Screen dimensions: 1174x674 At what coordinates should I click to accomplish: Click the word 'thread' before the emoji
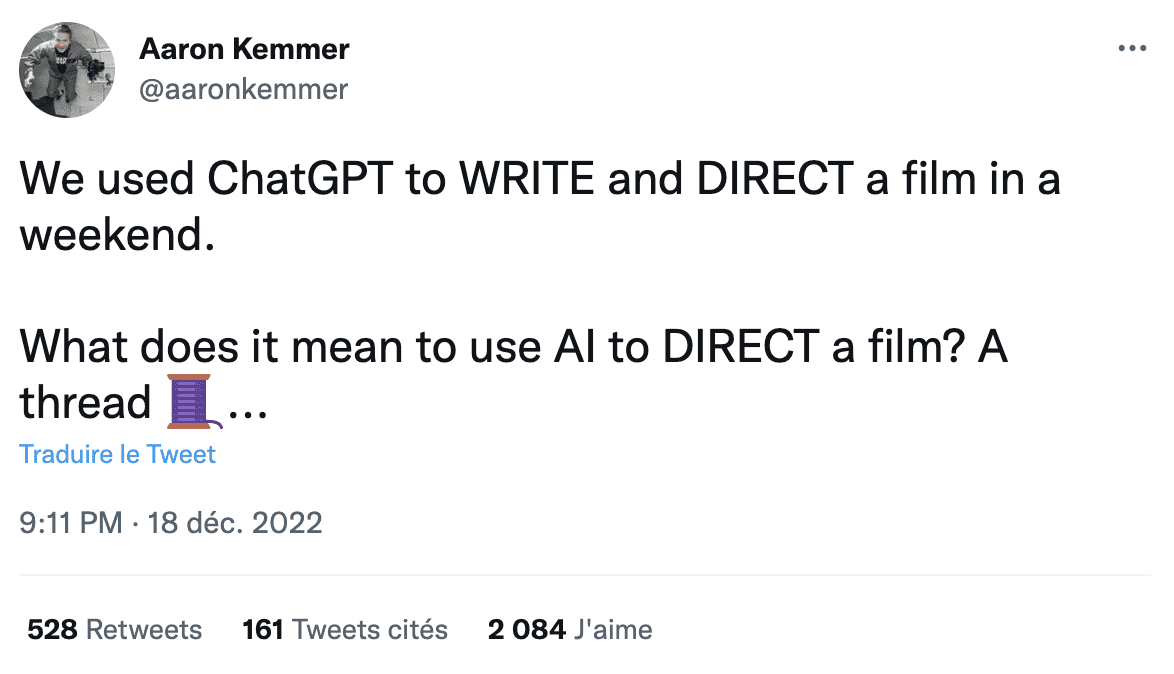click(84, 402)
